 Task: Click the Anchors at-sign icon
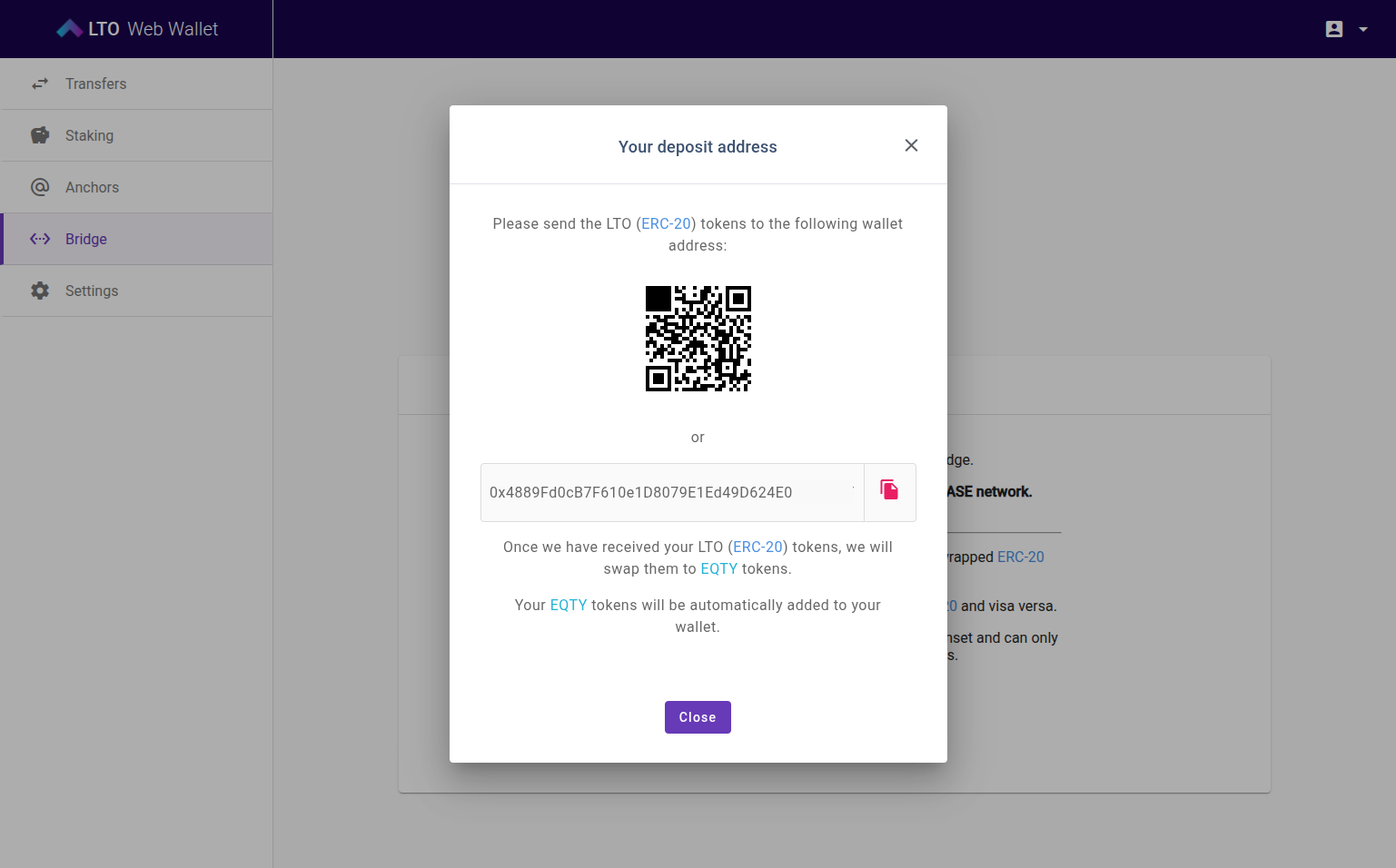40,187
